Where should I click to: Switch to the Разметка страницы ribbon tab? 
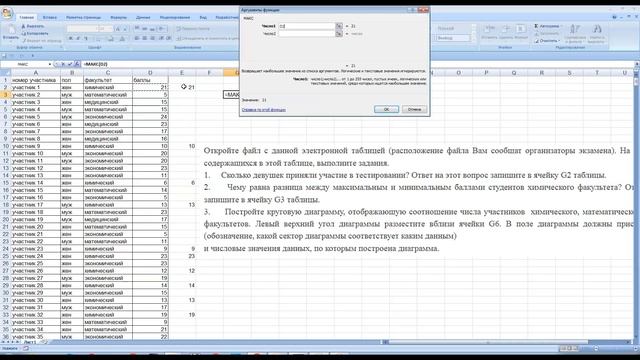[x=83, y=18]
